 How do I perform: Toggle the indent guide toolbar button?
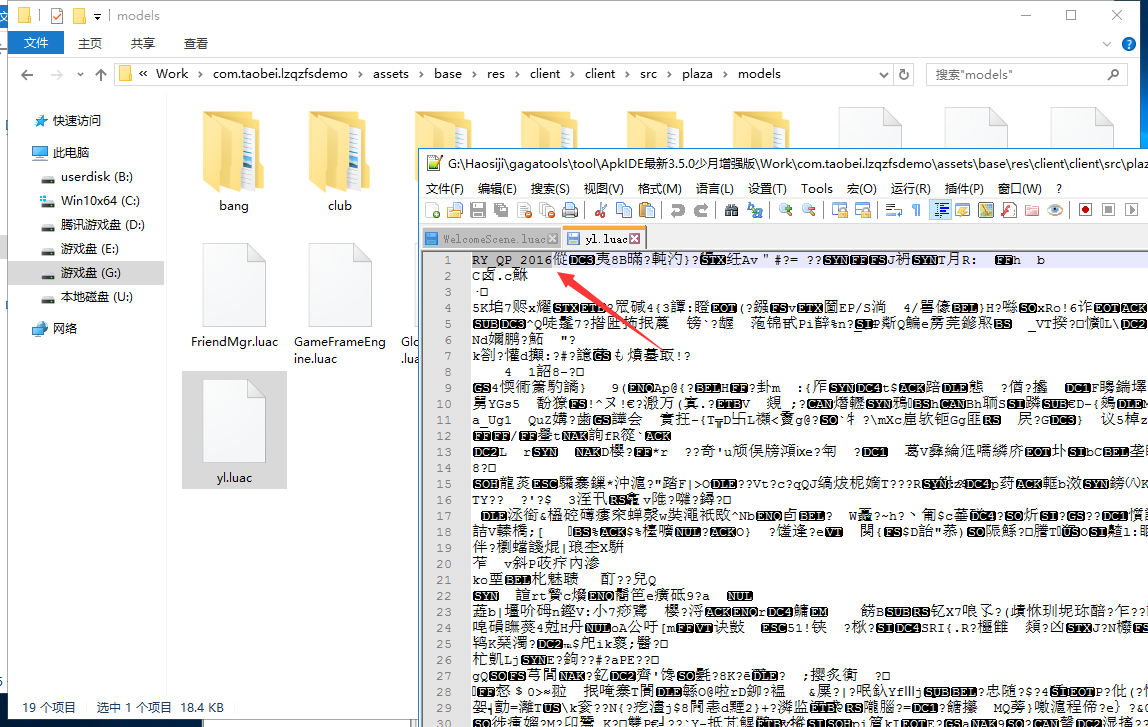pos(940,210)
